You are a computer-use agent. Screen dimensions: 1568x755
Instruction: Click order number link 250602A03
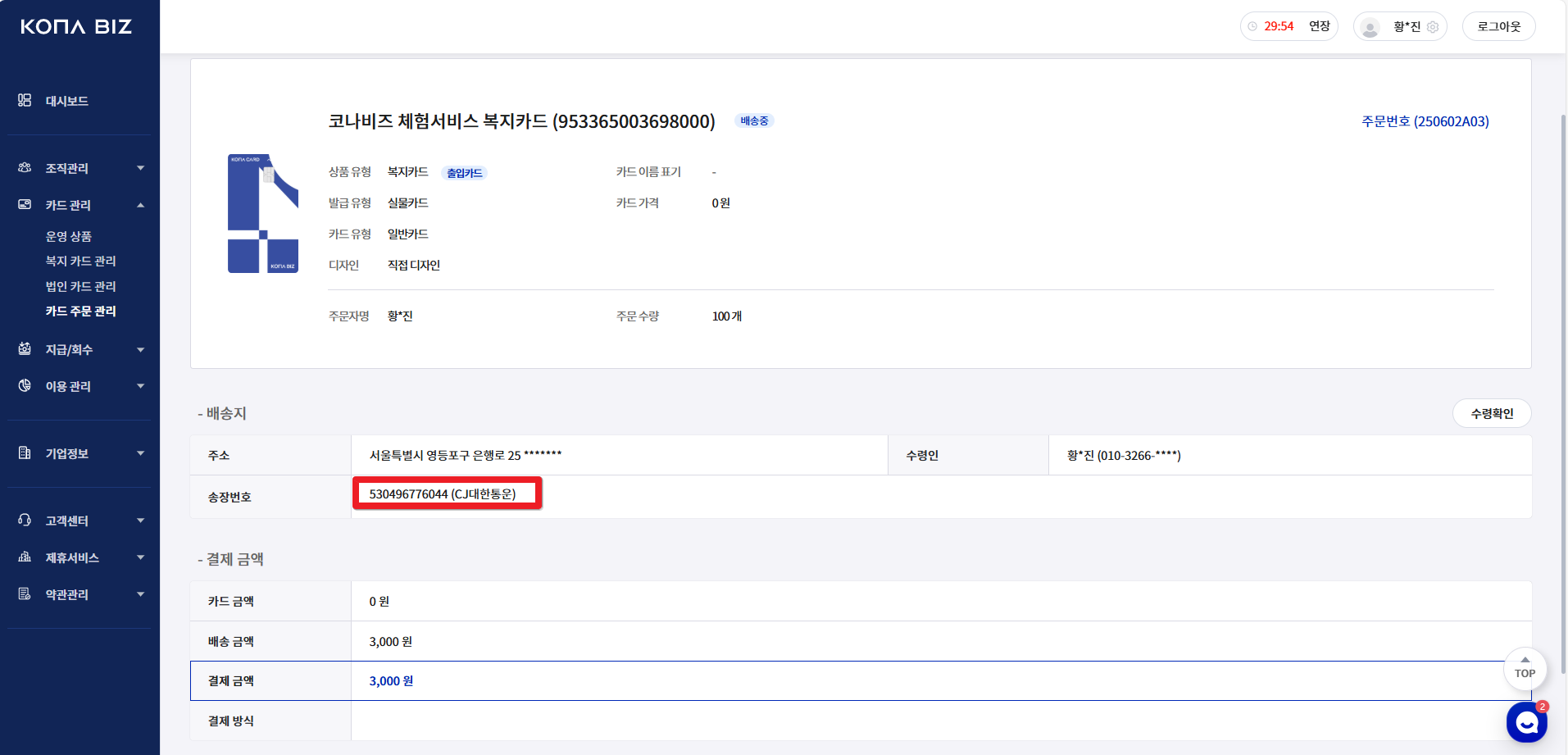point(1425,121)
